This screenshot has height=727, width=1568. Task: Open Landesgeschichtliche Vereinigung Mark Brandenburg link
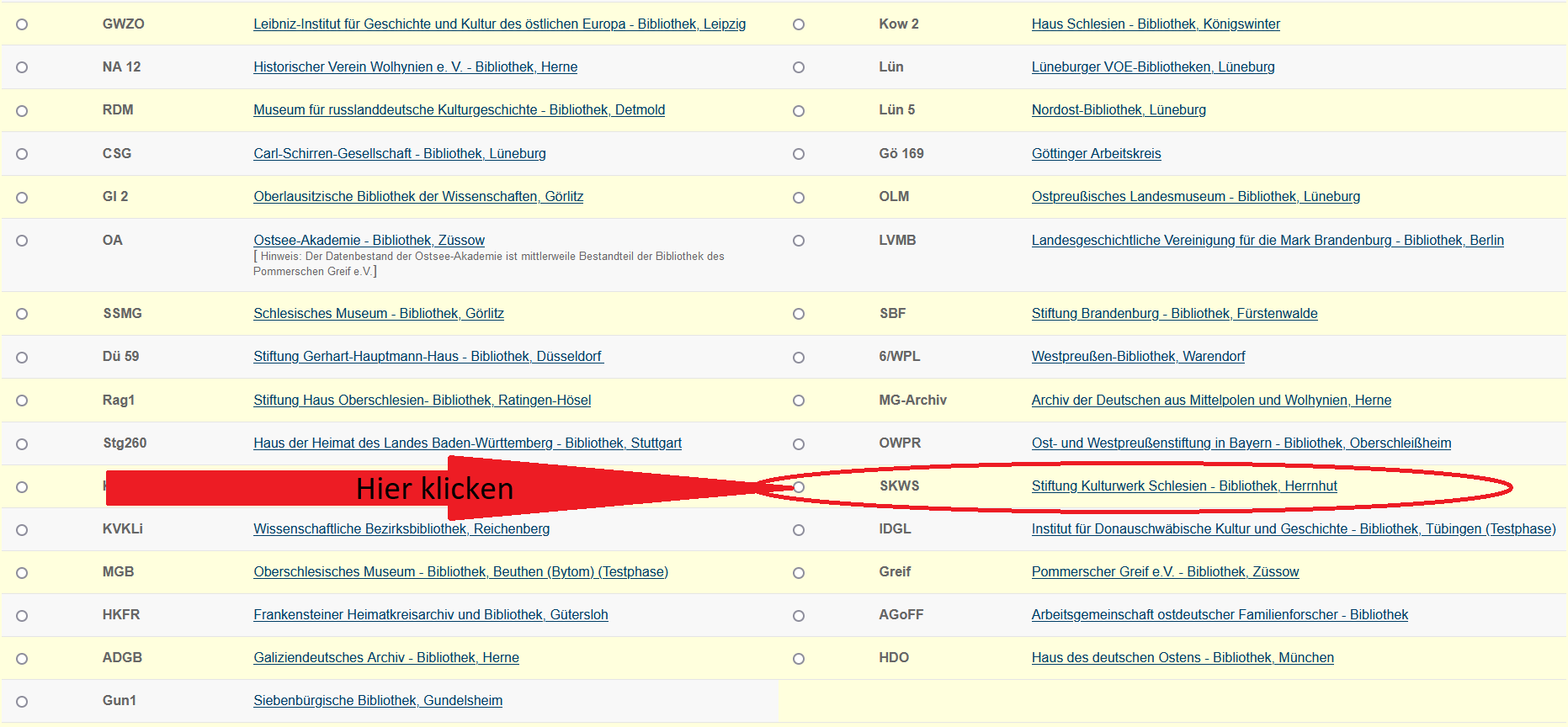(1268, 241)
